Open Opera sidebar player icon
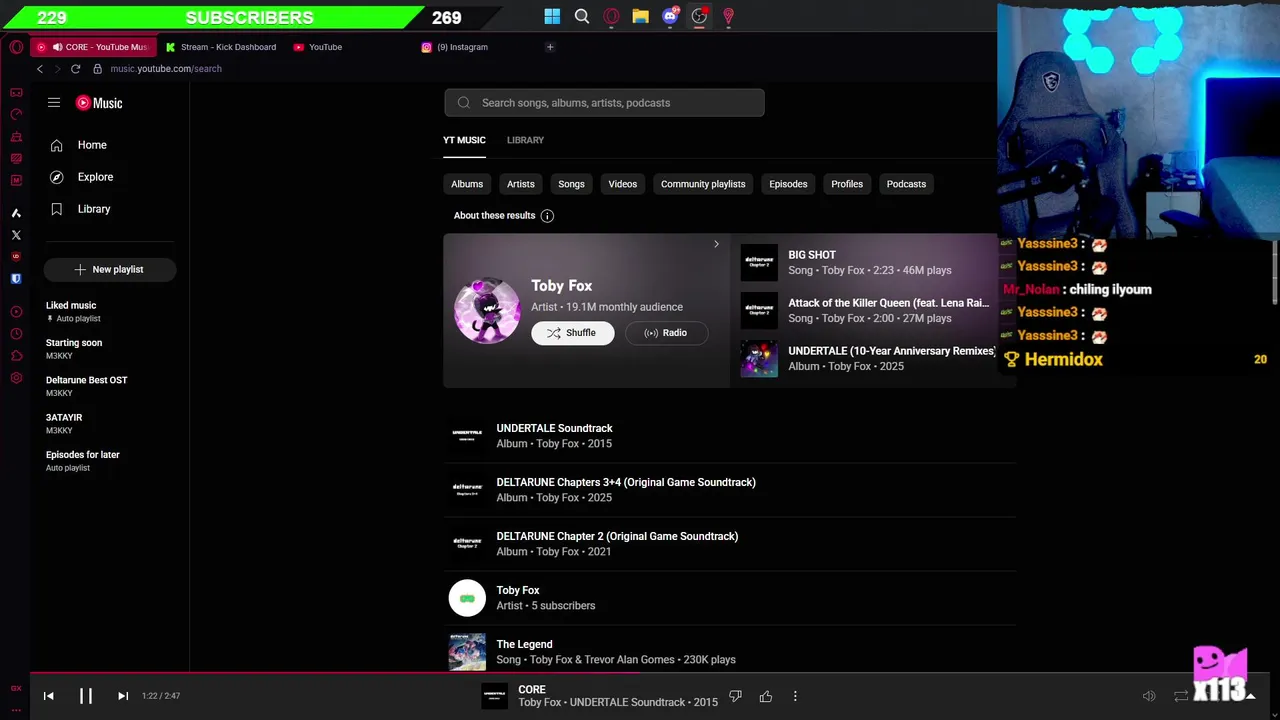The width and height of the screenshot is (1280, 720). point(16,312)
